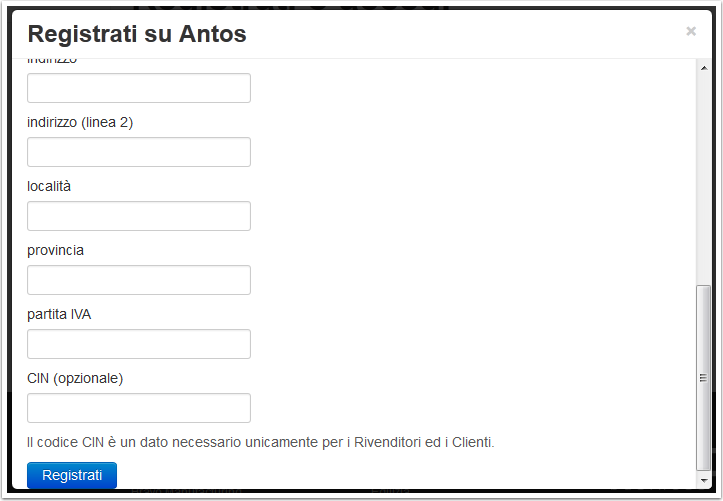Submit the form with the Registrati button
Viewport: 723px width, 501px height.
click(72, 475)
